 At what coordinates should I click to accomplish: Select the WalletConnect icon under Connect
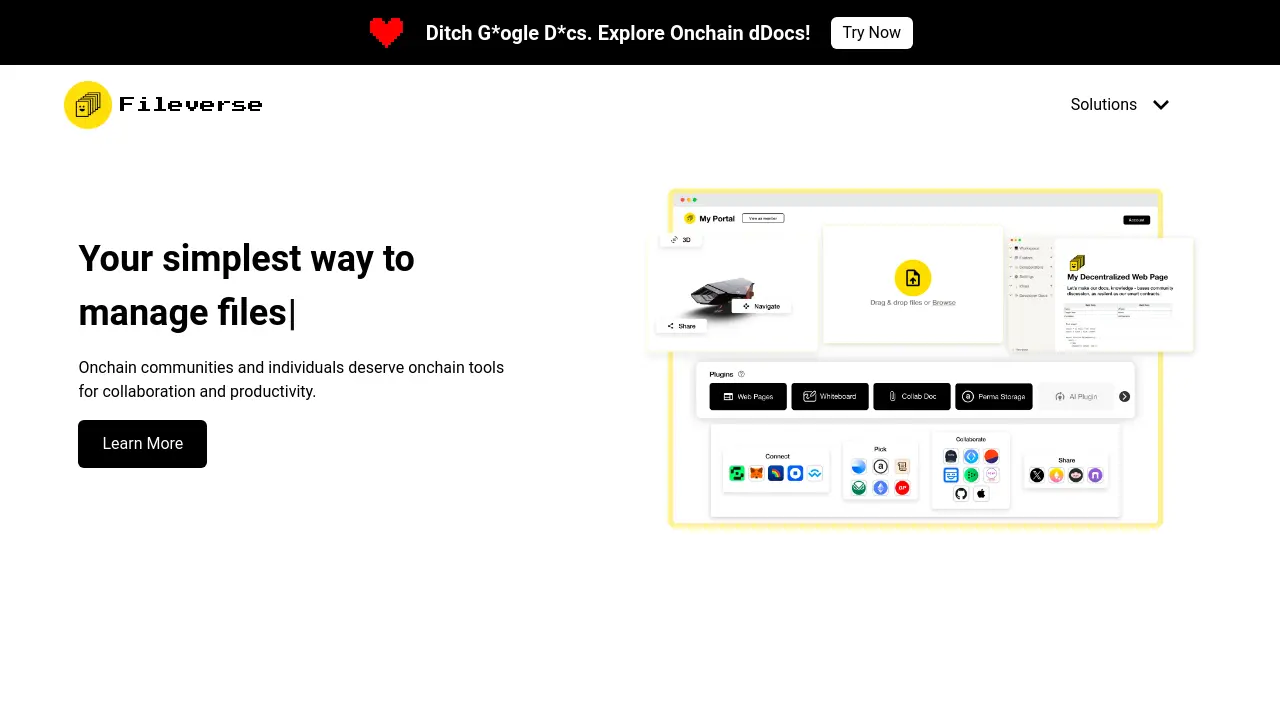815,474
